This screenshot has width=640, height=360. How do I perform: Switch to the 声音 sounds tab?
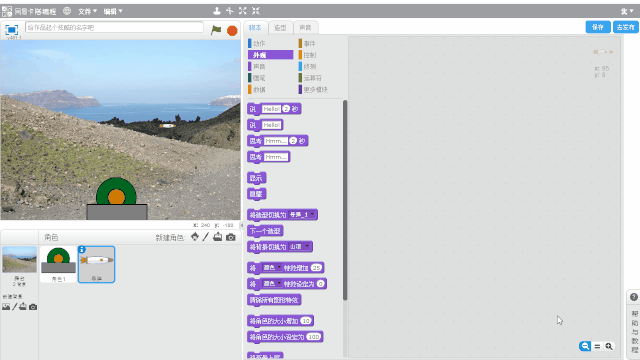pyautogui.click(x=305, y=28)
